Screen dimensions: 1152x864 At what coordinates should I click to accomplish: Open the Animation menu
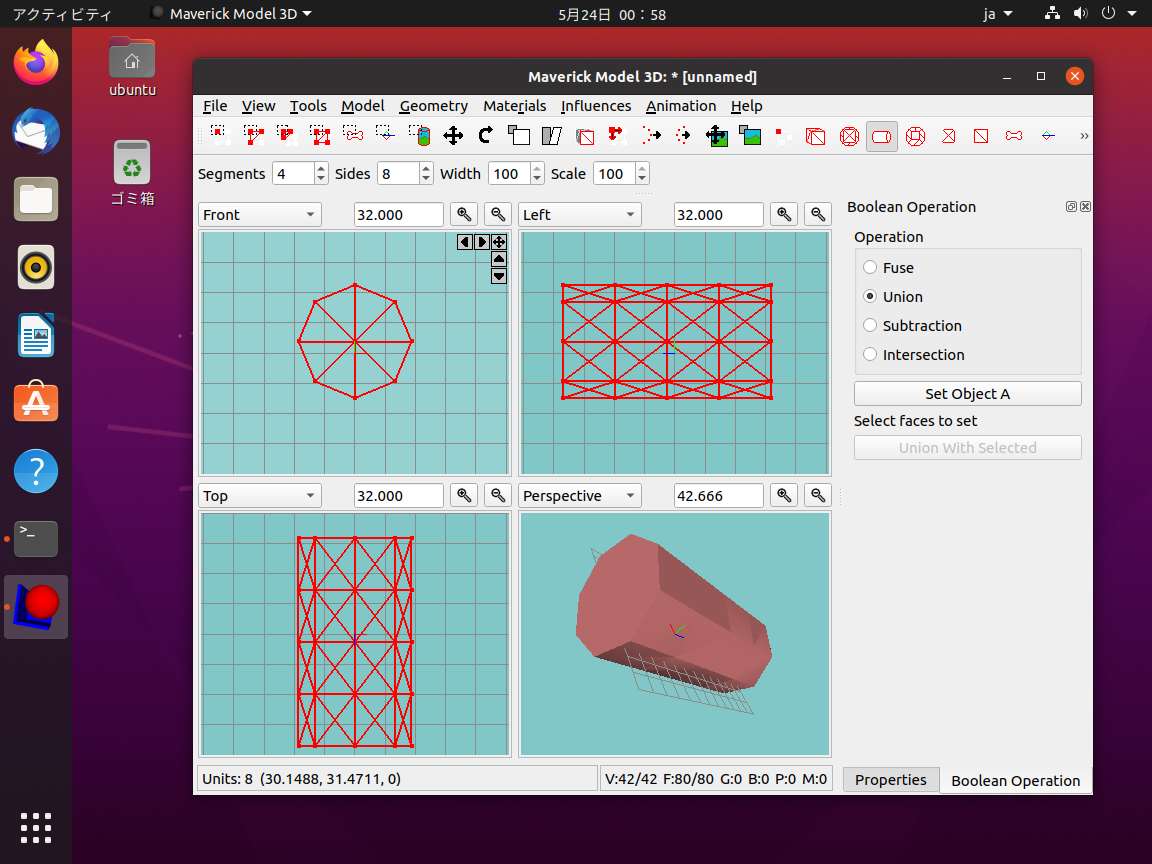click(x=681, y=106)
